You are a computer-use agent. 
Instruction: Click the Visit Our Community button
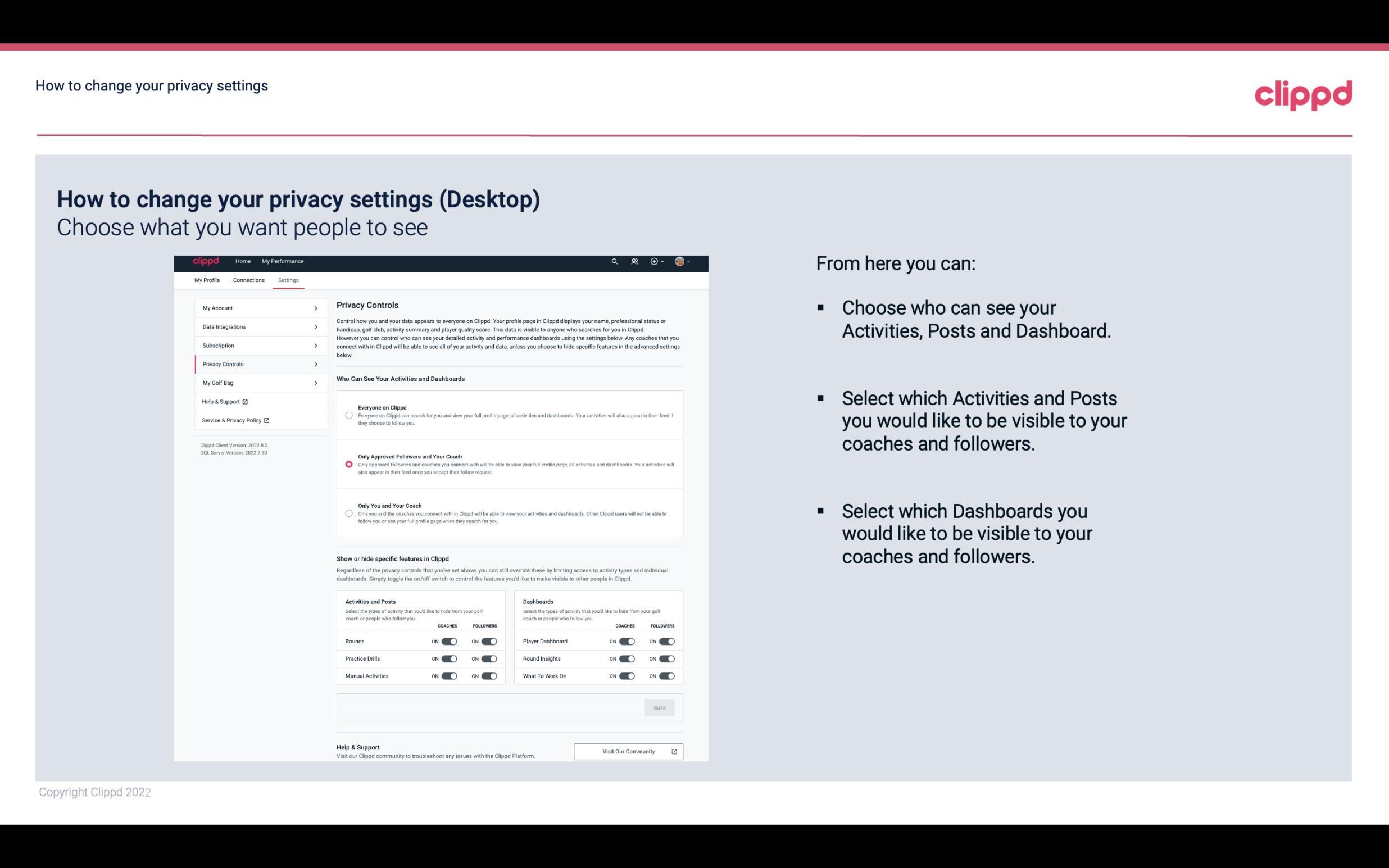627,751
